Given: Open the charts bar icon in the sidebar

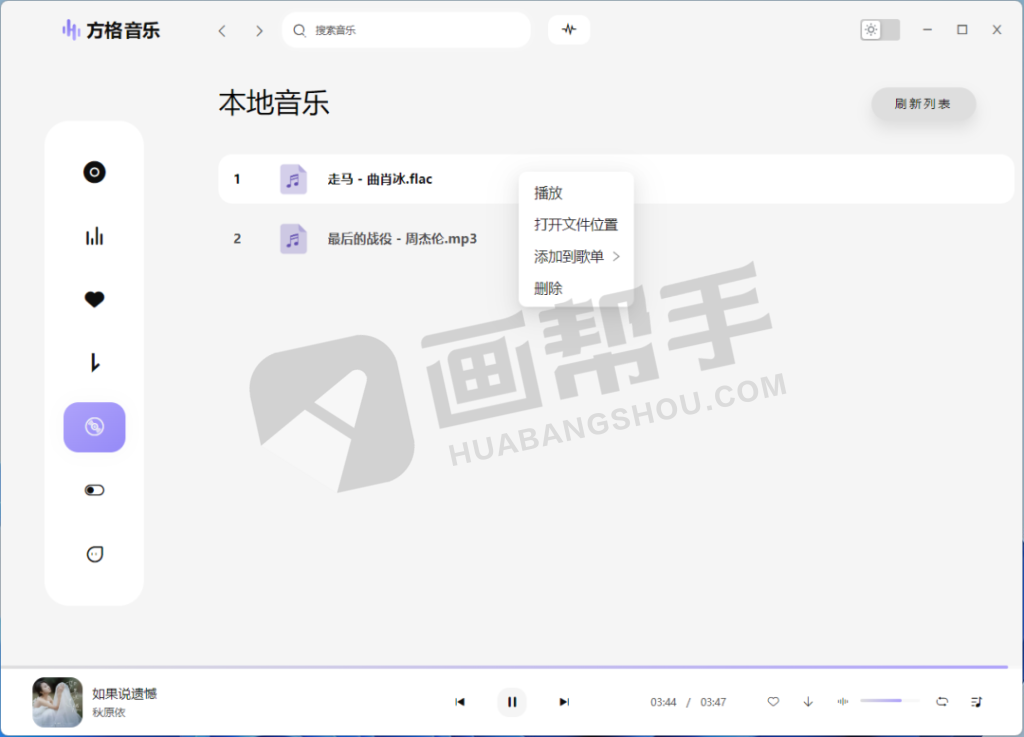Looking at the screenshot, I should pos(94,236).
